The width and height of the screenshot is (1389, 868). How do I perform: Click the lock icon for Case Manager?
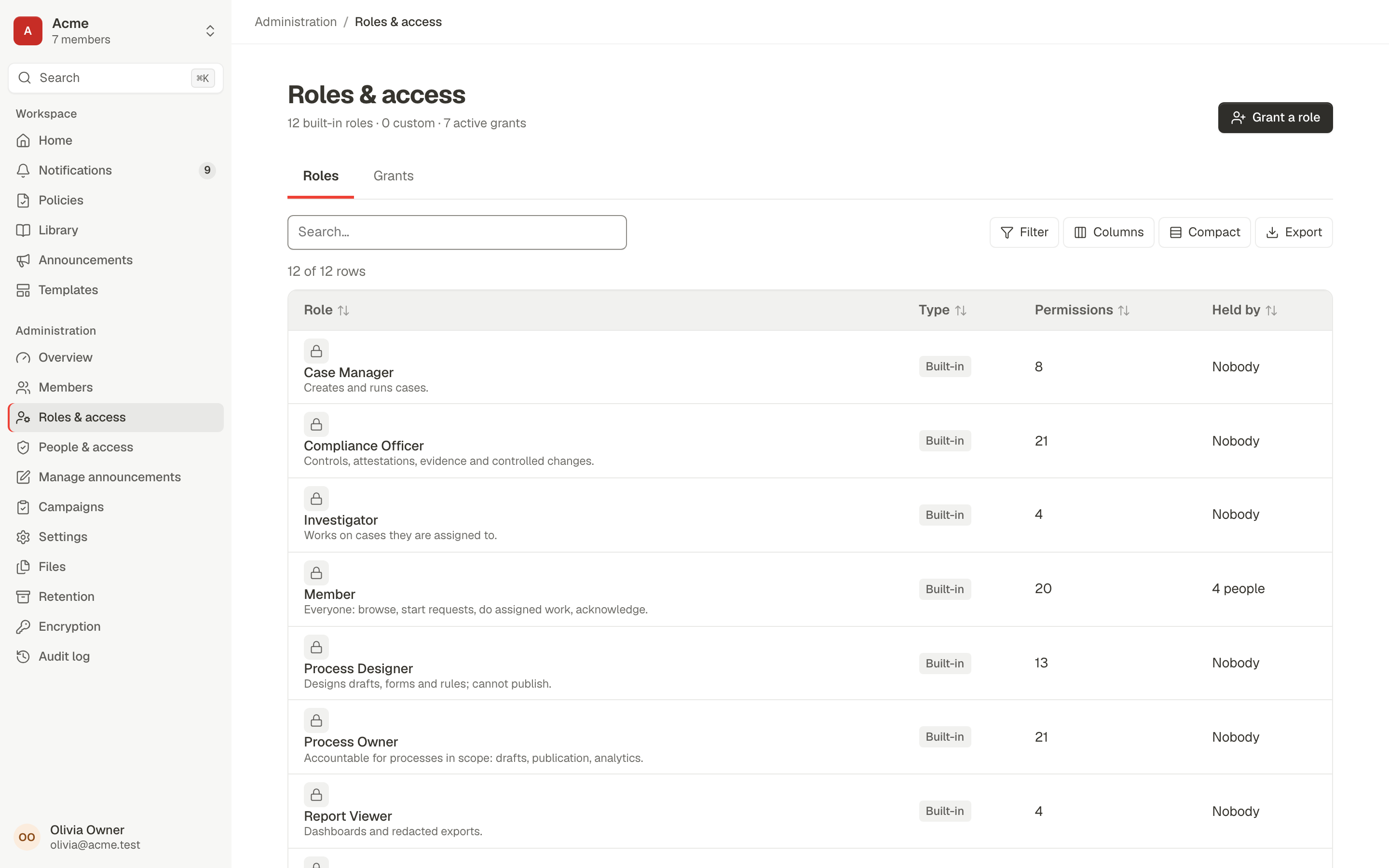pyautogui.click(x=316, y=351)
